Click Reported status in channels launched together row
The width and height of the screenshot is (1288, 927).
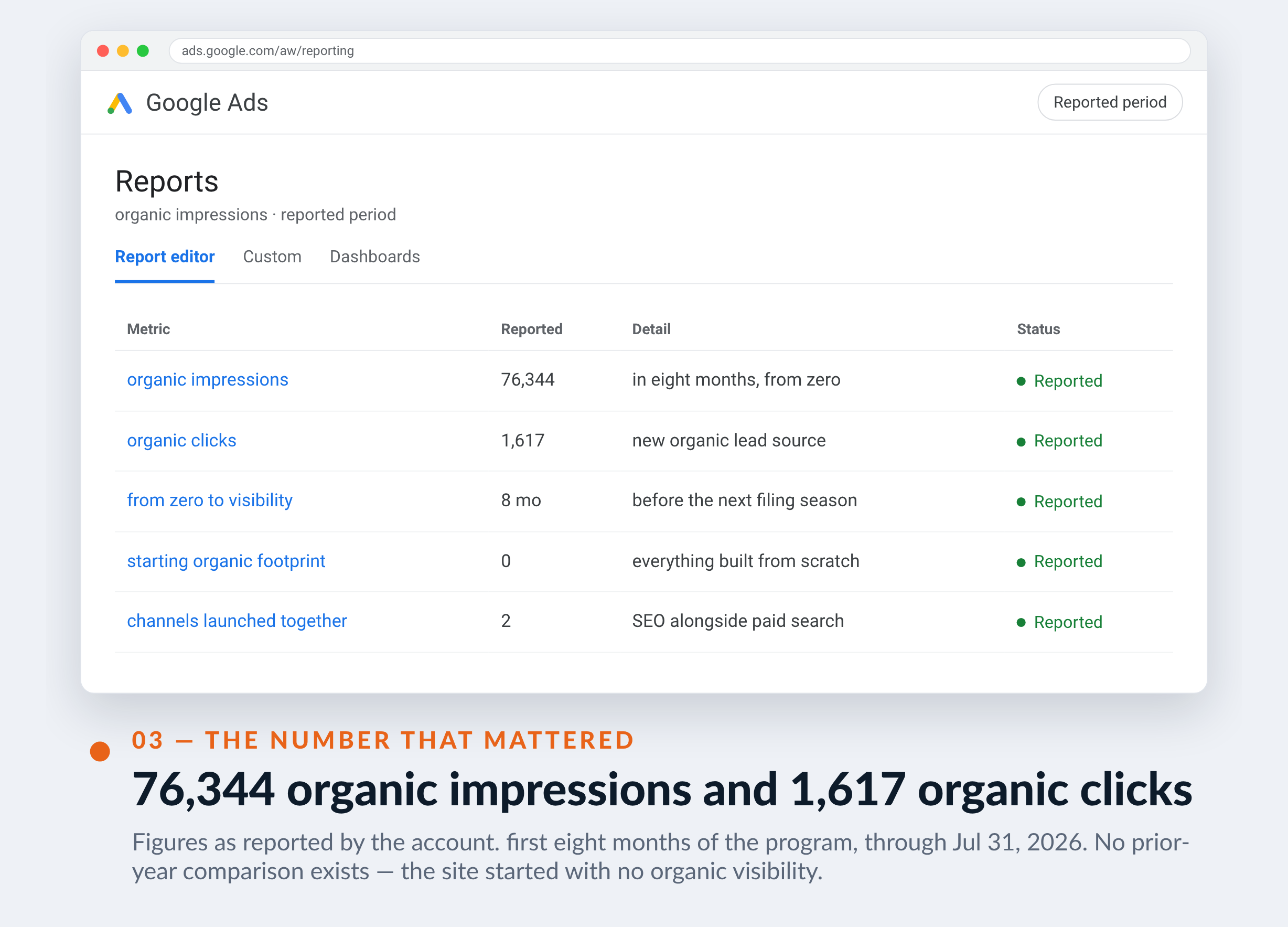[1059, 622]
